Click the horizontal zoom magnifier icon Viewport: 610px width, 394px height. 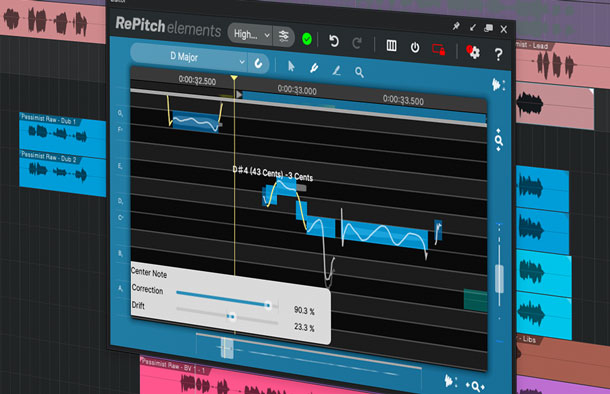point(475,386)
